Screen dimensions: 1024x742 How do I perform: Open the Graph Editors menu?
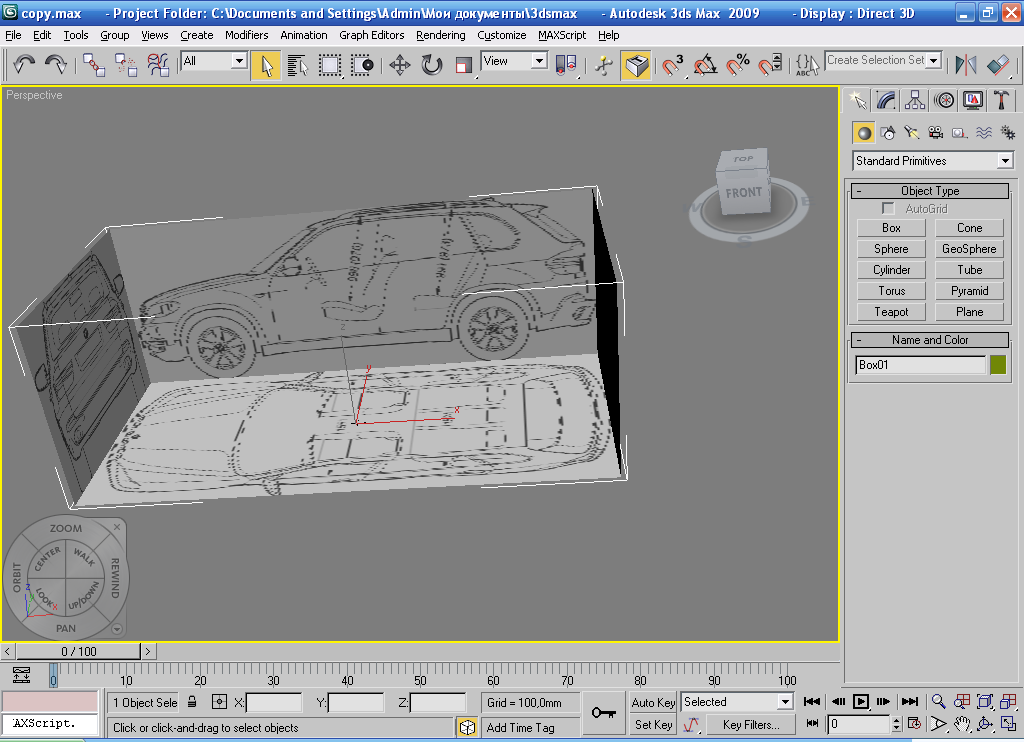pyautogui.click(x=372, y=35)
